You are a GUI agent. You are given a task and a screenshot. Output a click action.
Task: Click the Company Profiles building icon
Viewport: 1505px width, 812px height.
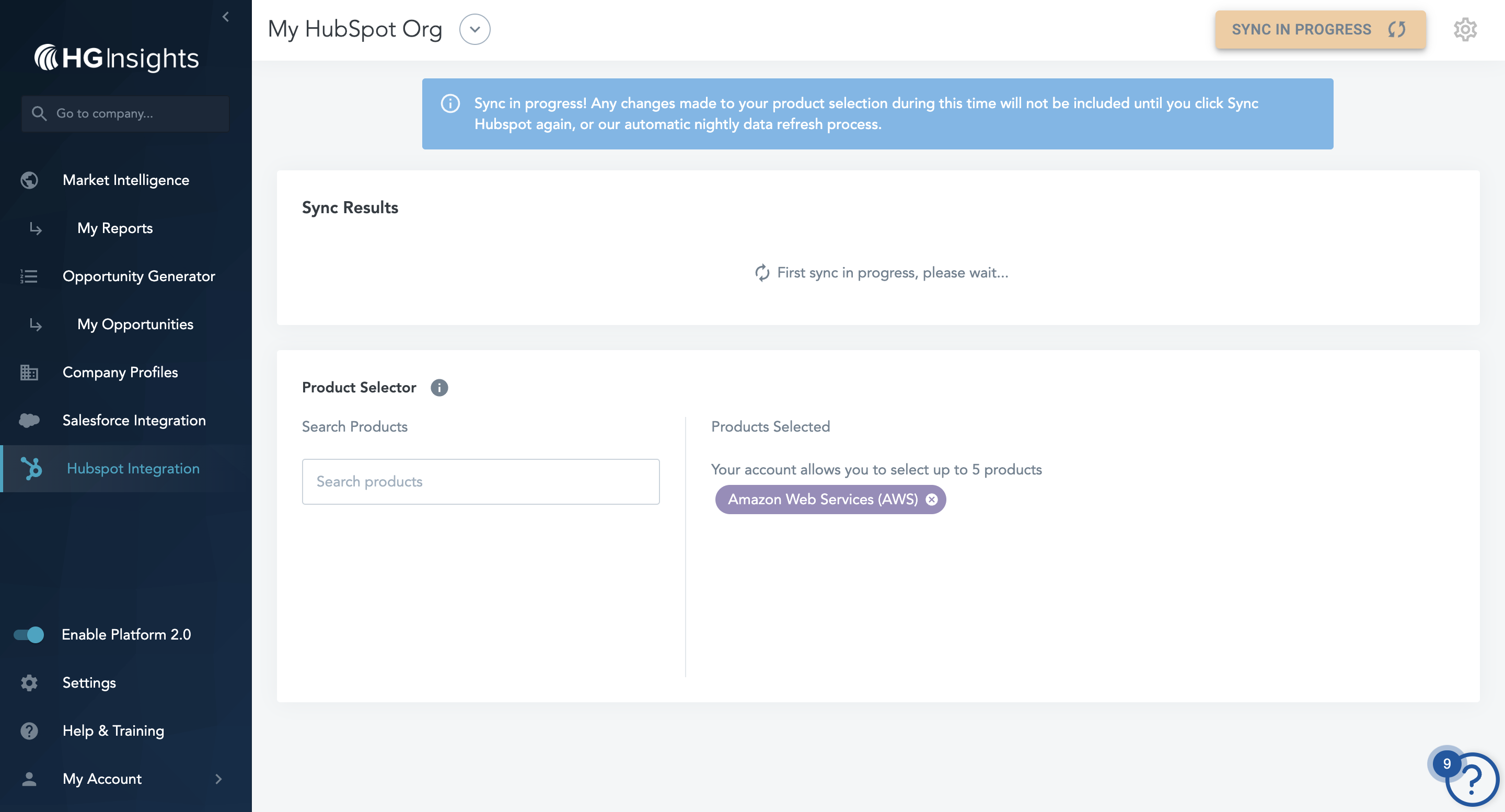coord(29,372)
